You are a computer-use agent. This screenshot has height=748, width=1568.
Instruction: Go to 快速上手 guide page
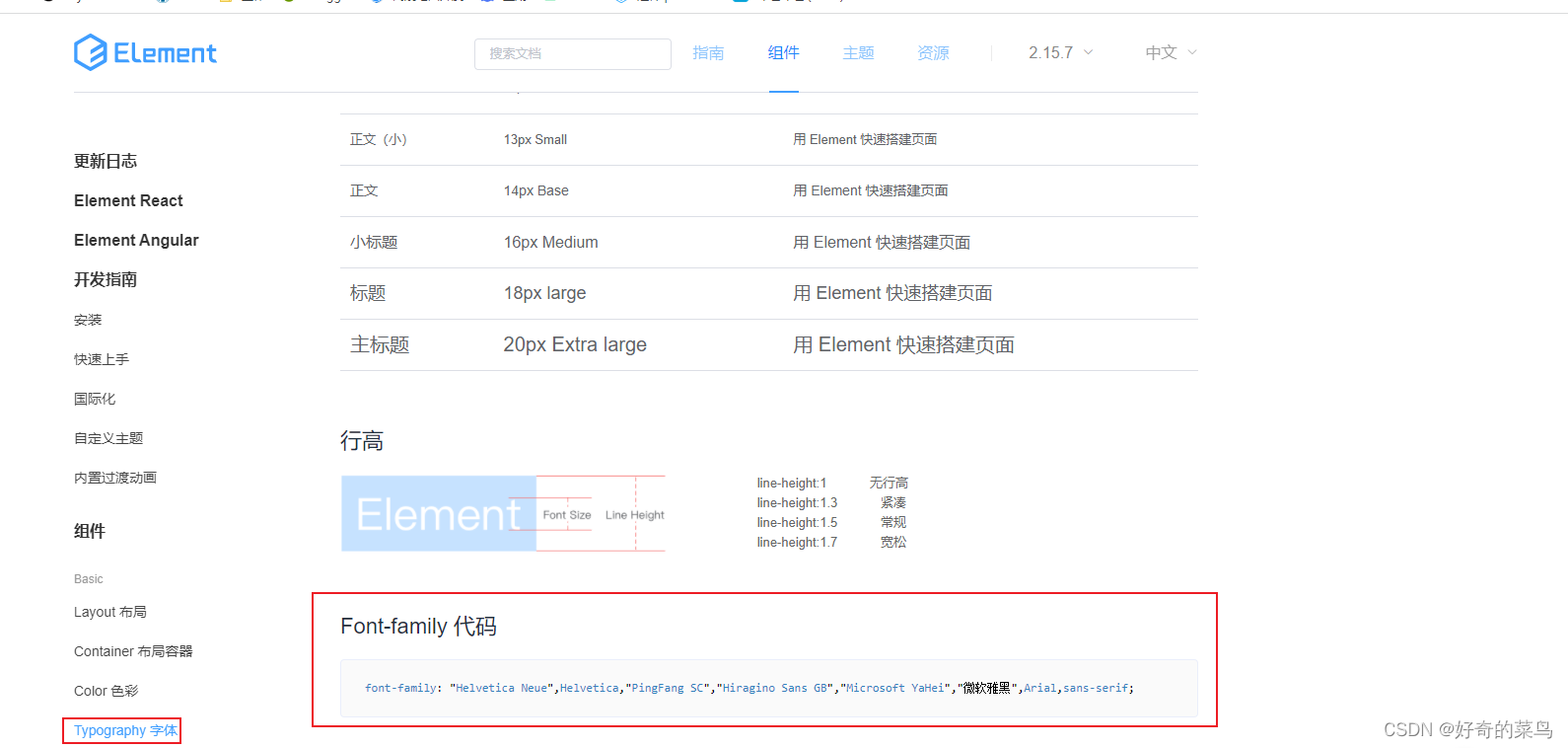coord(102,359)
